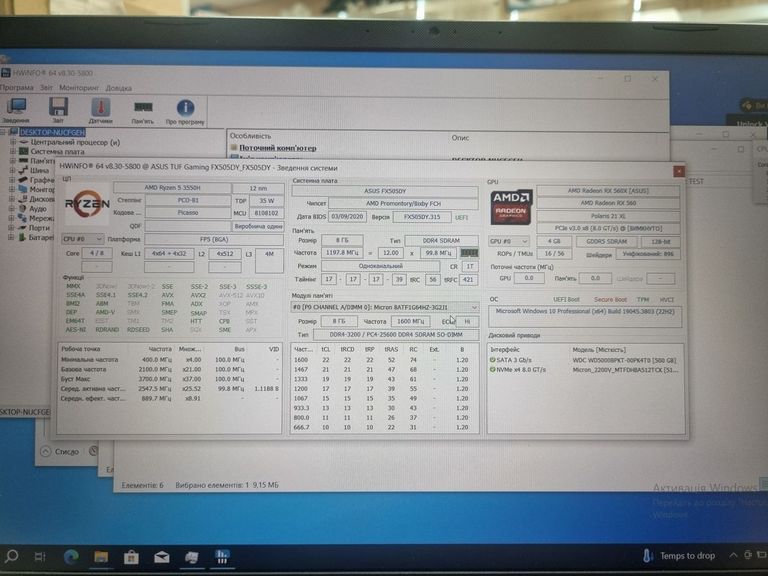Click the Пам'ять memory toolbar icon
Screen dimensions: 768x576
(x=143, y=109)
